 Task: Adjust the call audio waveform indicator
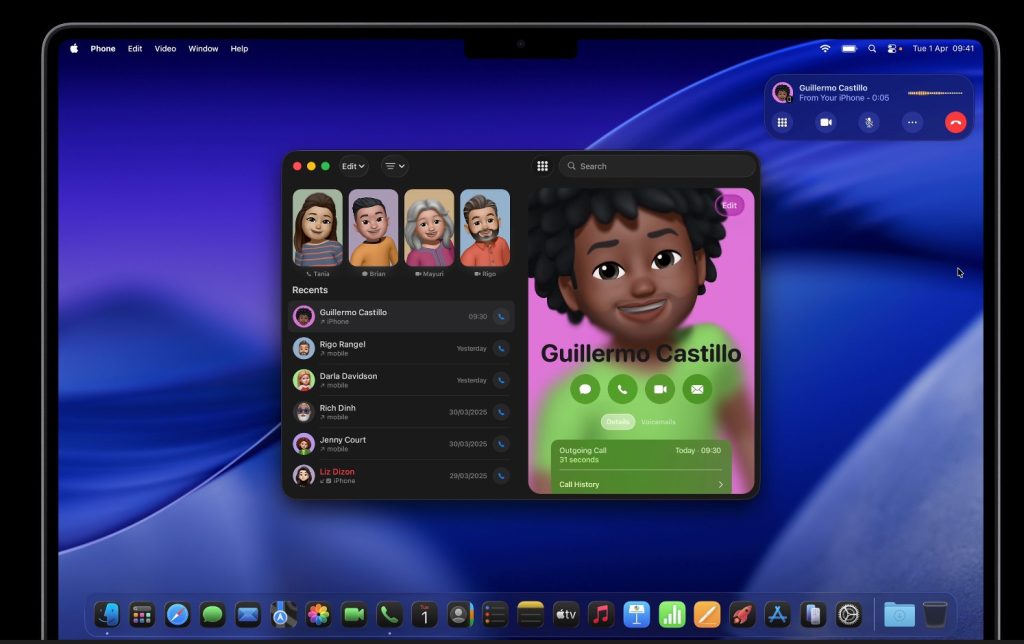click(936, 92)
